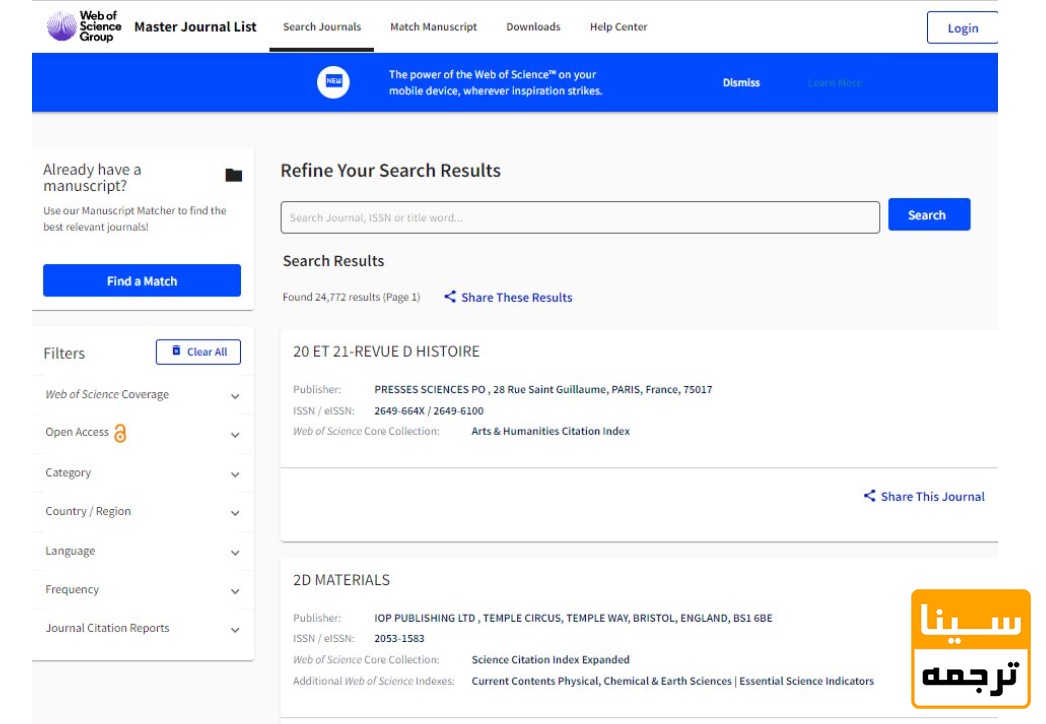Viewport: 1046px width, 724px height.
Task: Open the Country / Region filter
Action: pyautogui.click(x=235, y=513)
